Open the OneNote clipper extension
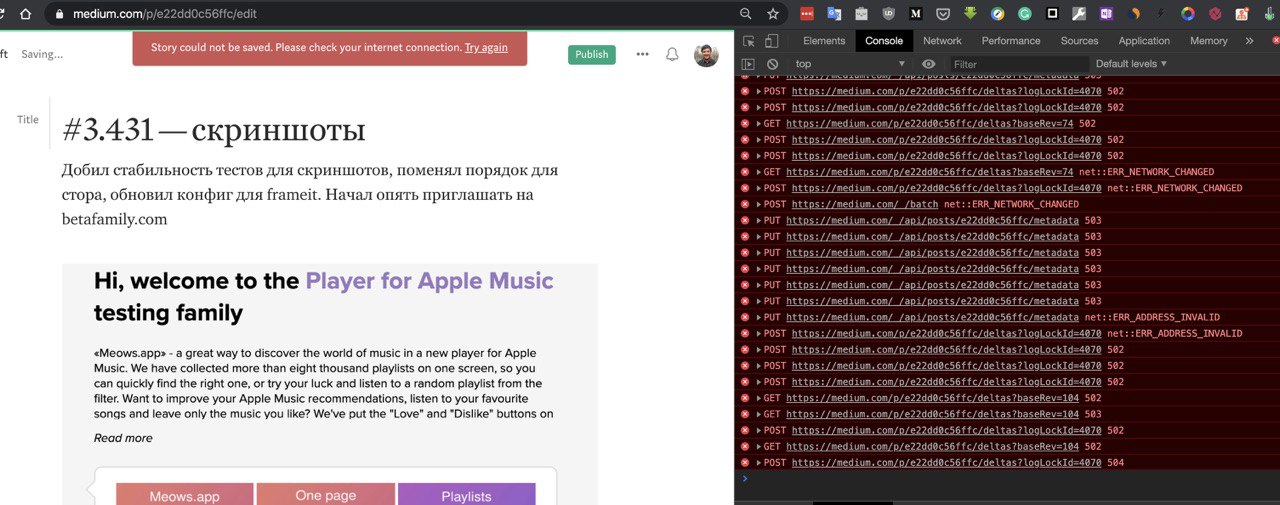 click(x=1106, y=14)
